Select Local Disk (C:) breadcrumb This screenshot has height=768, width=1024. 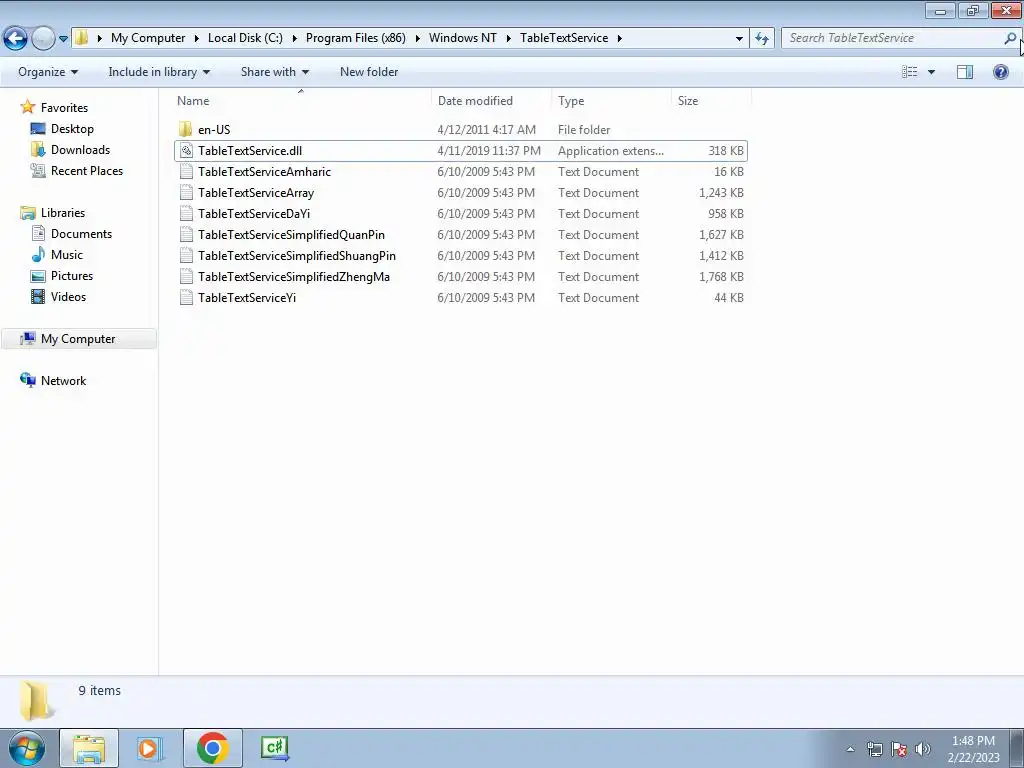(245, 38)
